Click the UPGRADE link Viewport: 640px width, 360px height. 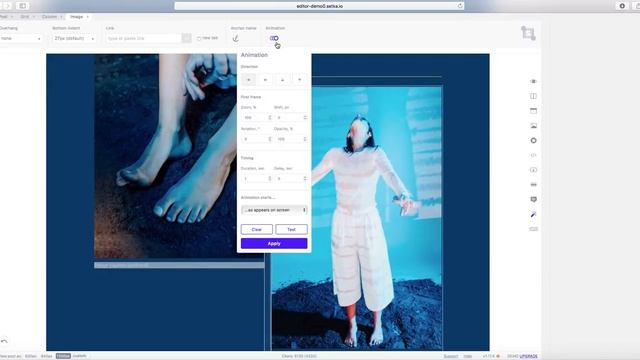(529, 356)
